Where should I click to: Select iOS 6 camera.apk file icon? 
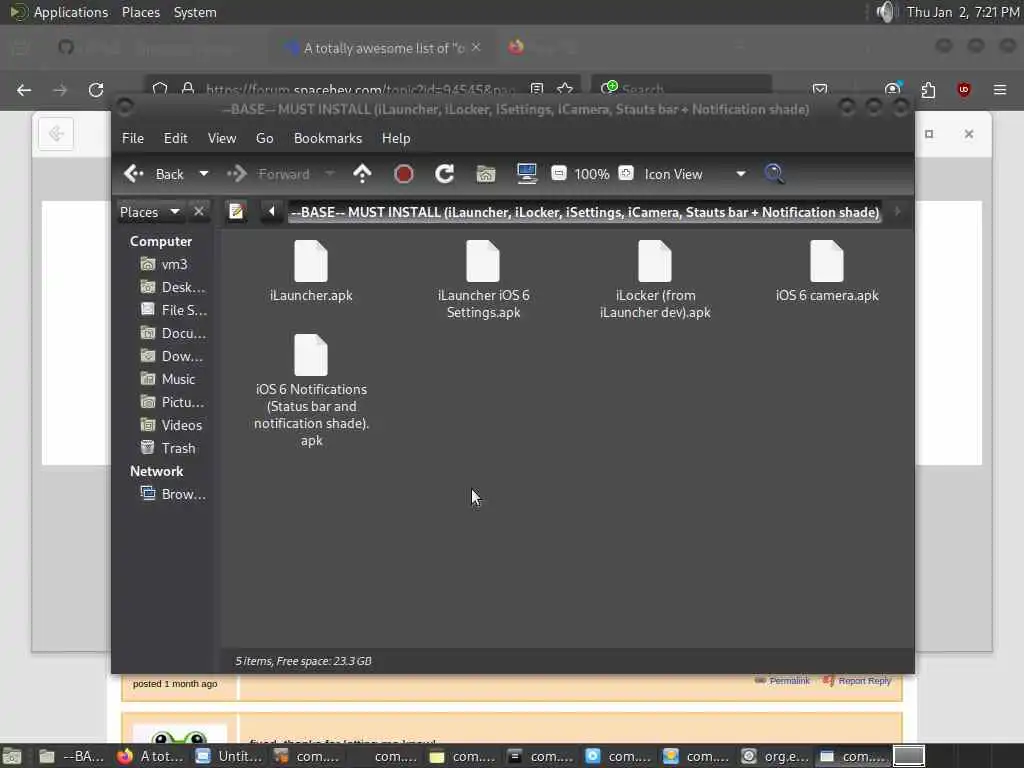[827, 261]
